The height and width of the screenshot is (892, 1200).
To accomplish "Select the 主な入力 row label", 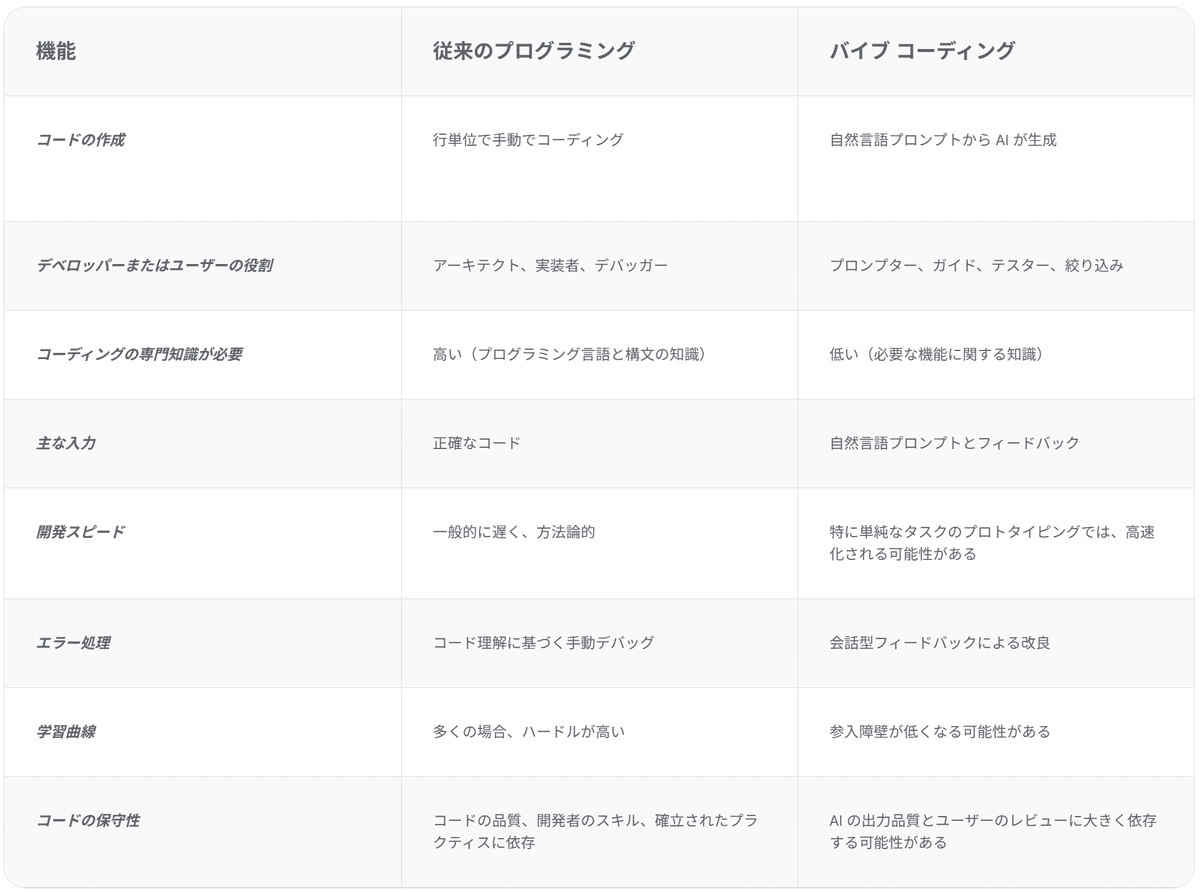I will point(66,443).
